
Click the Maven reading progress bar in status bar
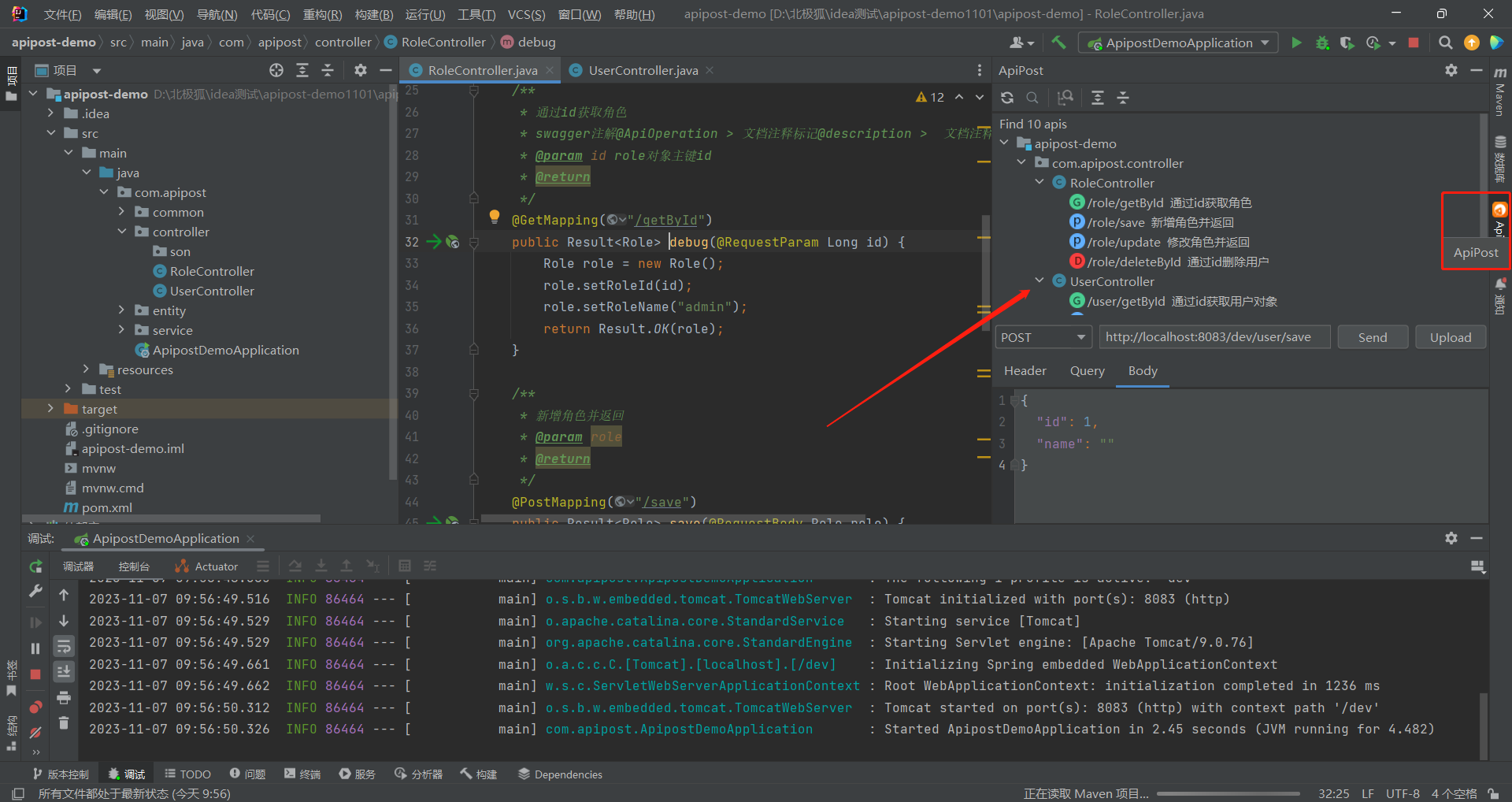tap(1228, 793)
